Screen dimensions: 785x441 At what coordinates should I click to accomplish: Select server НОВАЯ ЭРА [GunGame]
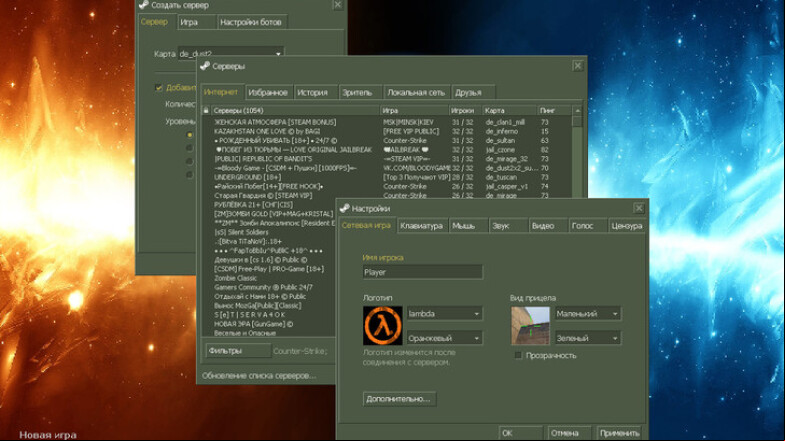point(254,324)
